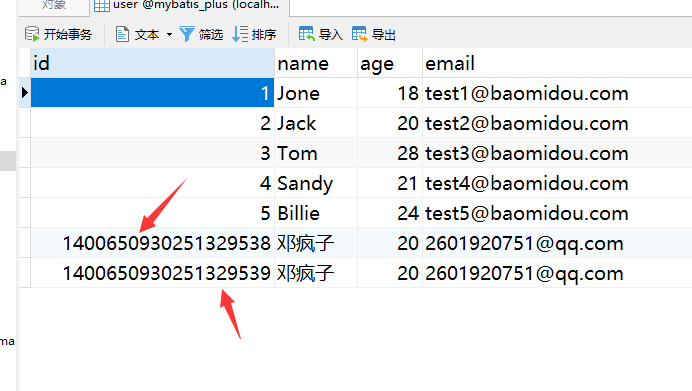Click the Begin Transaction (开始事务) icon
The height and width of the screenshot is (391, 692).
(32, 34)
